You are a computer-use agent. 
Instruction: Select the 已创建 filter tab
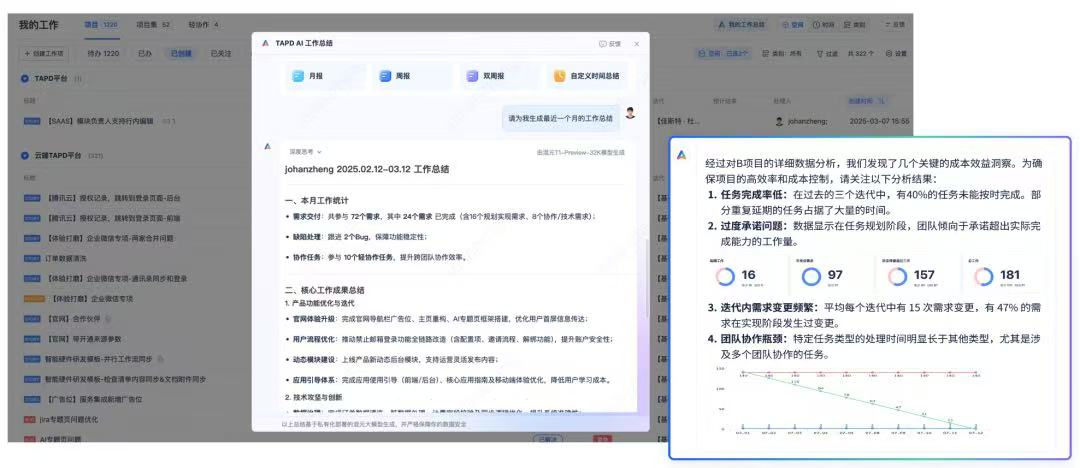pos(181,53)
